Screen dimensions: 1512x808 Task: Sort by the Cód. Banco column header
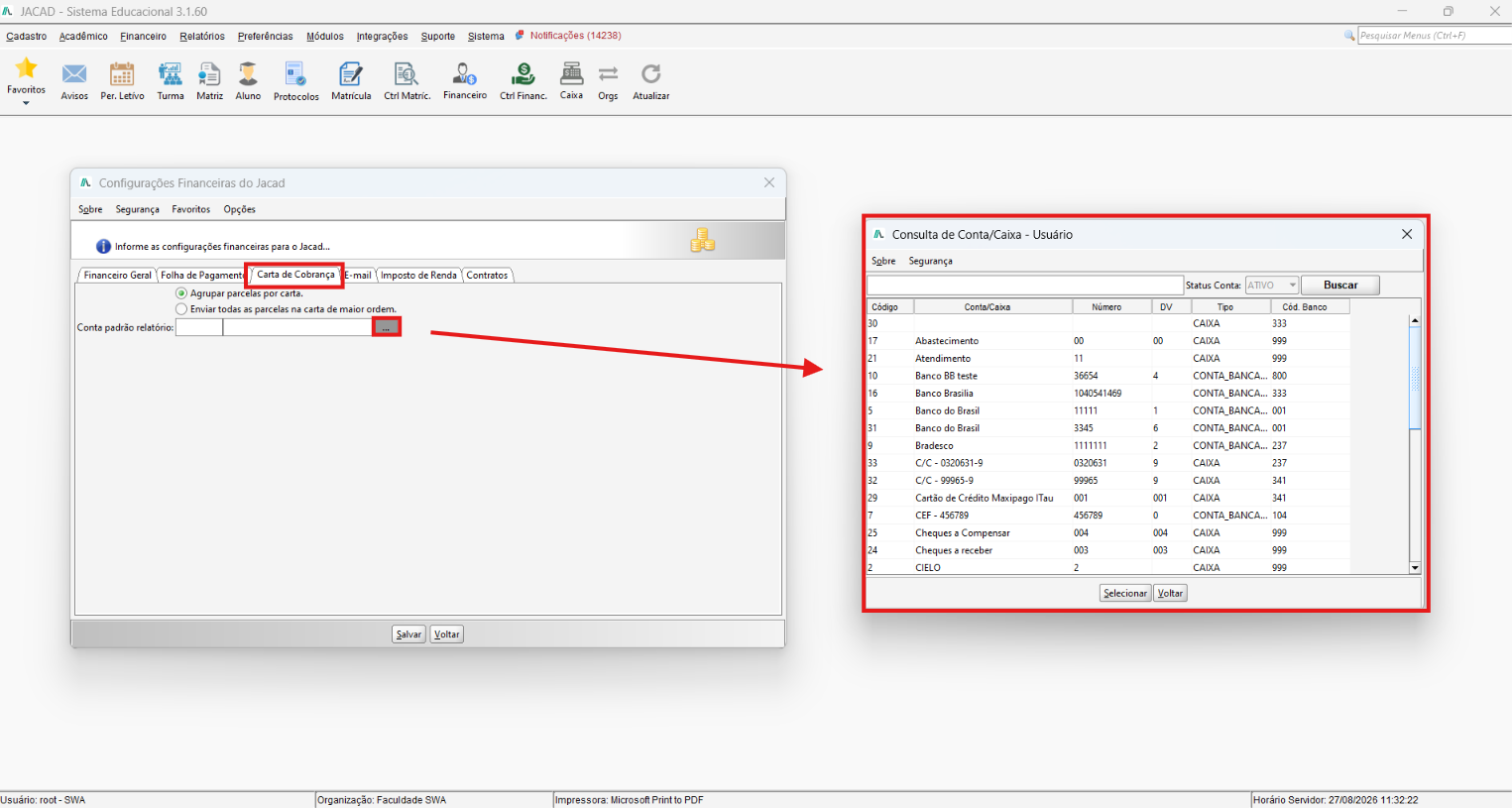[1310, 307]
